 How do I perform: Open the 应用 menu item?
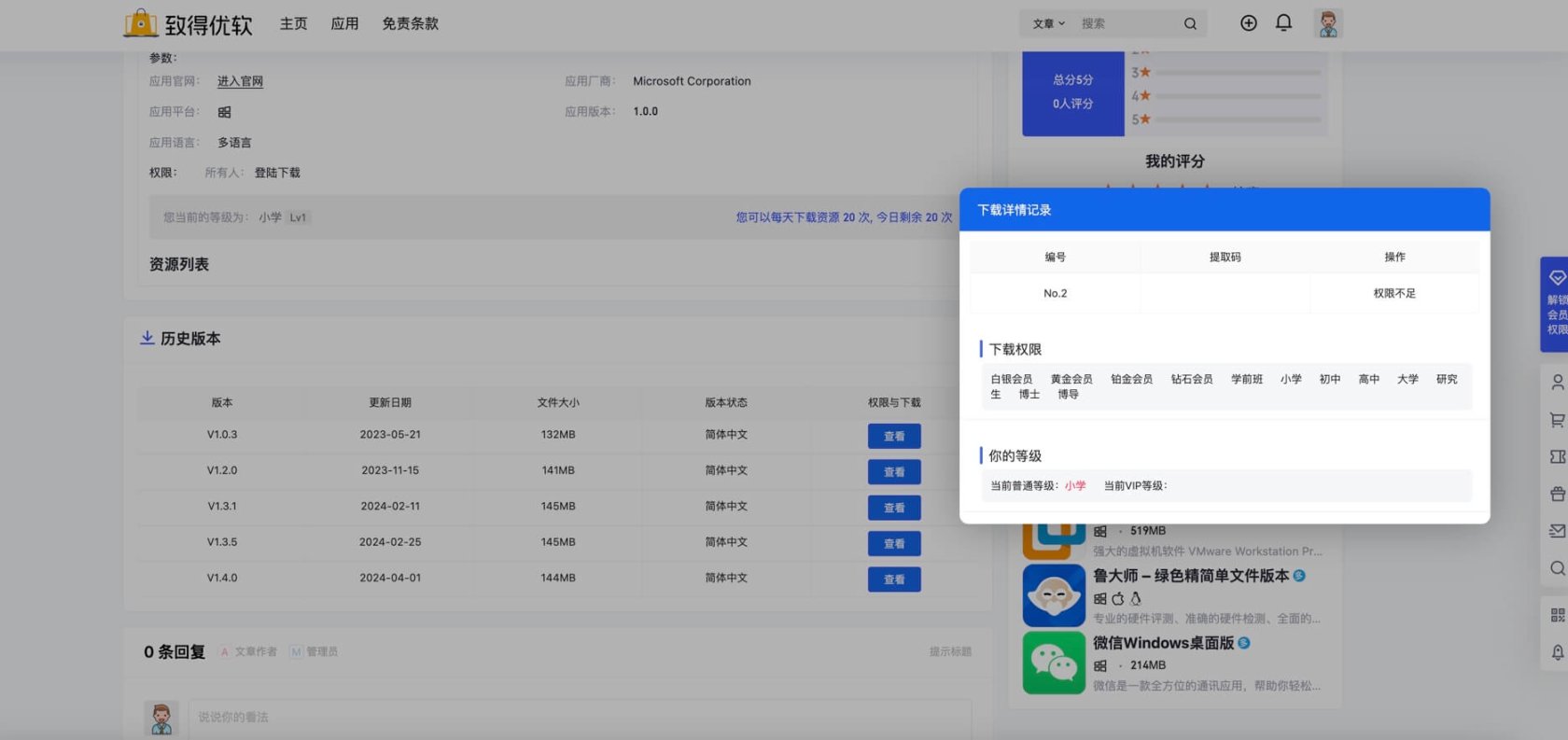pyautogui.click(x=344, y=24)
